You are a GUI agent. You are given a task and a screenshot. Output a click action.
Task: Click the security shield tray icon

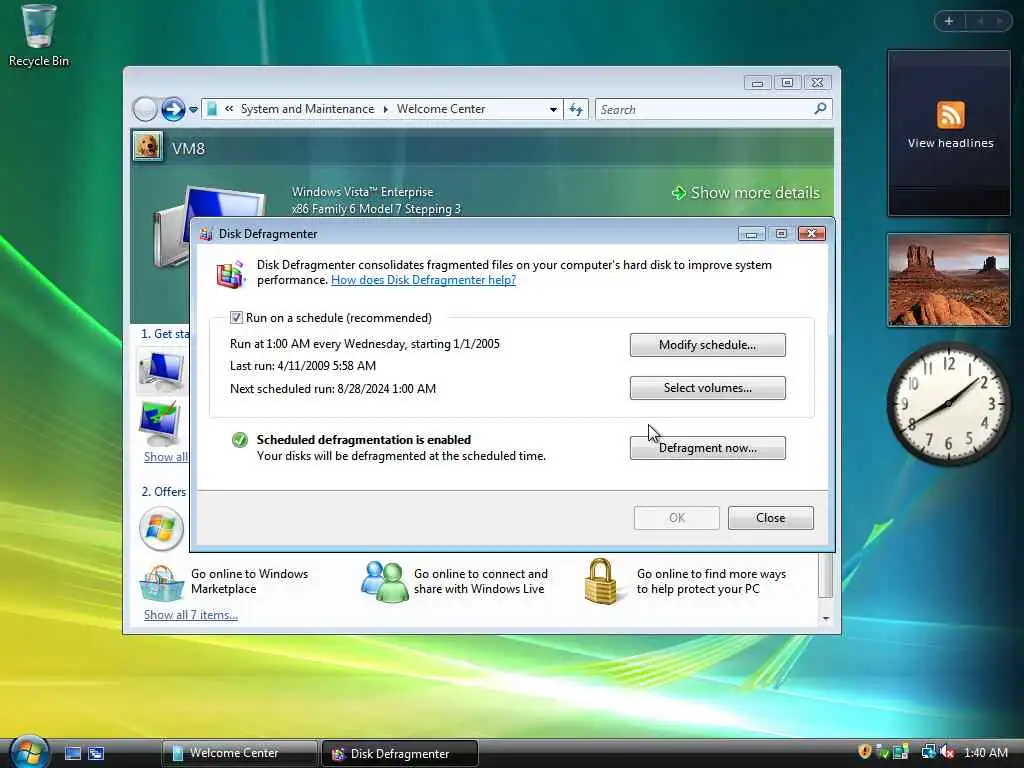coord(865,752)
